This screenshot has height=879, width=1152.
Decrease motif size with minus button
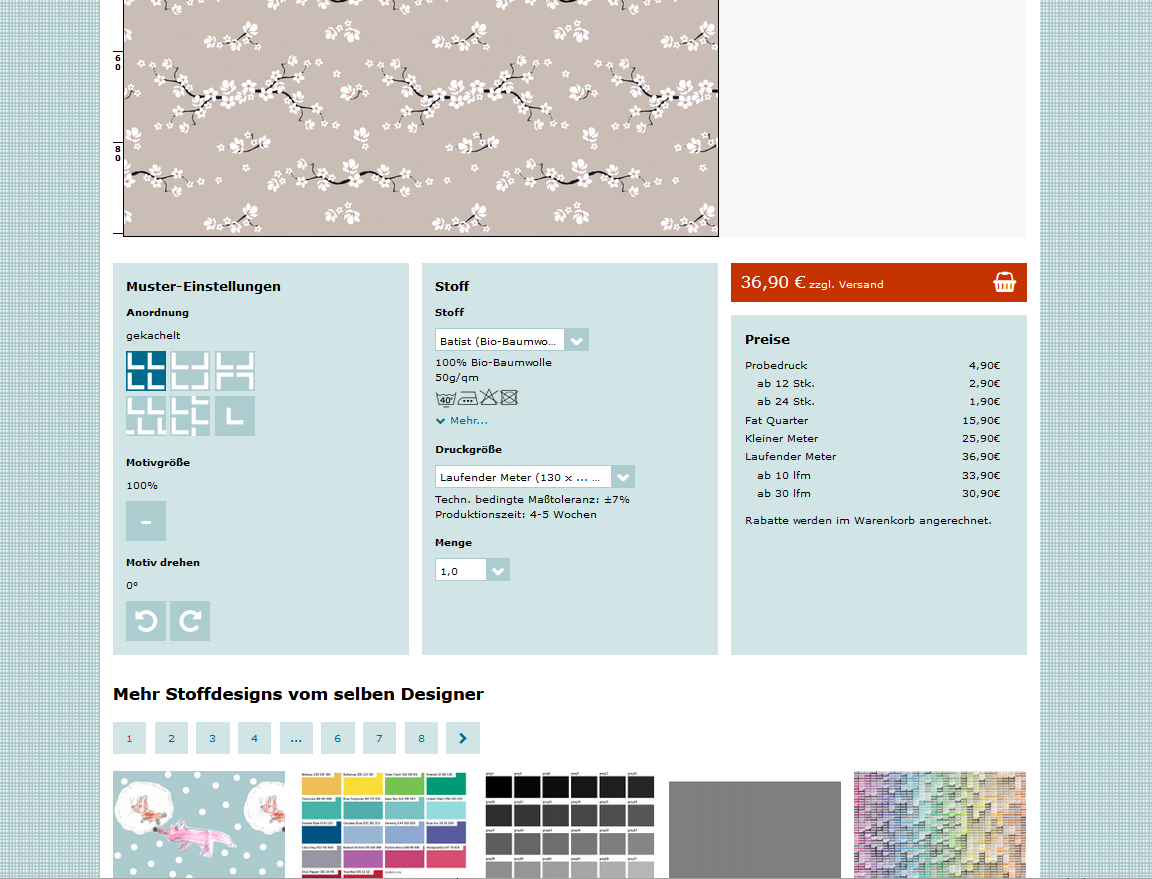[146, 521]
